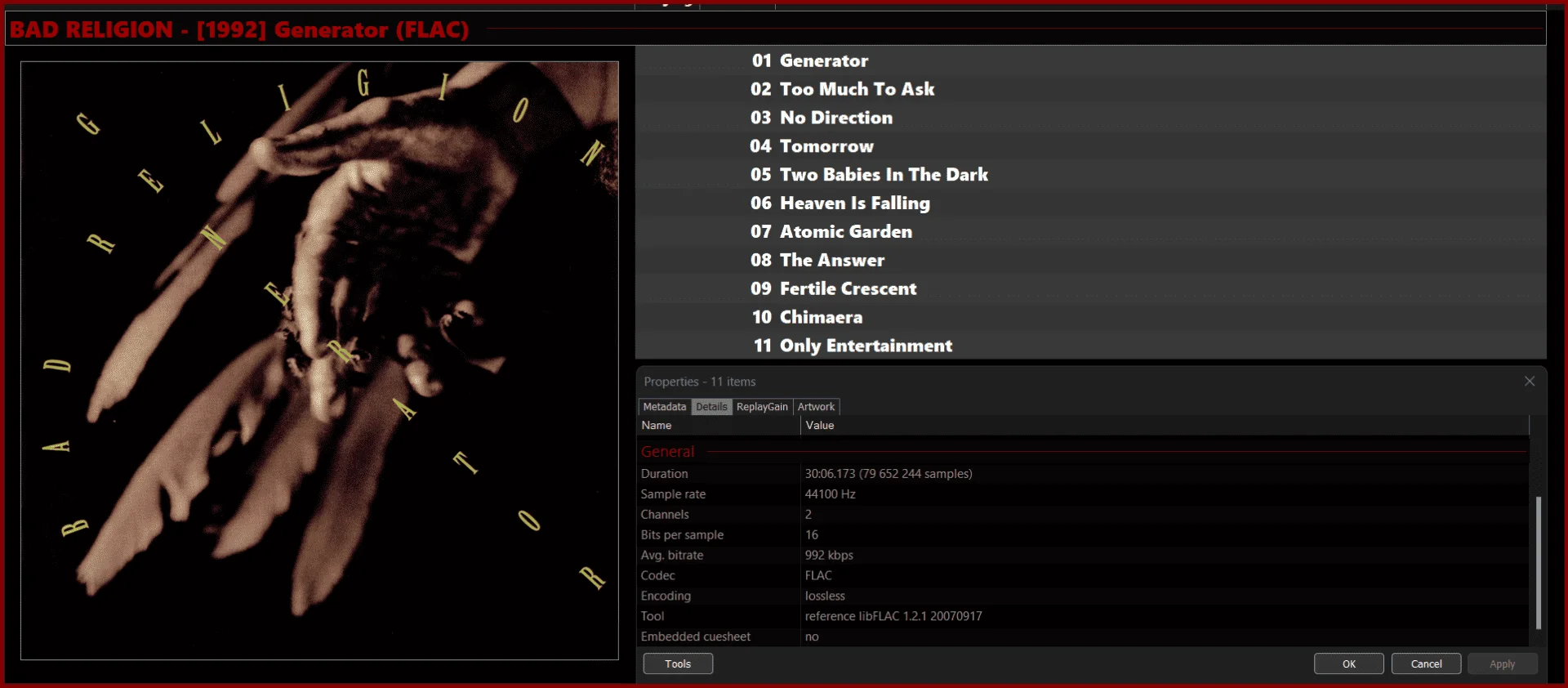
Task: Select track 02 Too Much To Ask
Action: [x=1091, y=89]
